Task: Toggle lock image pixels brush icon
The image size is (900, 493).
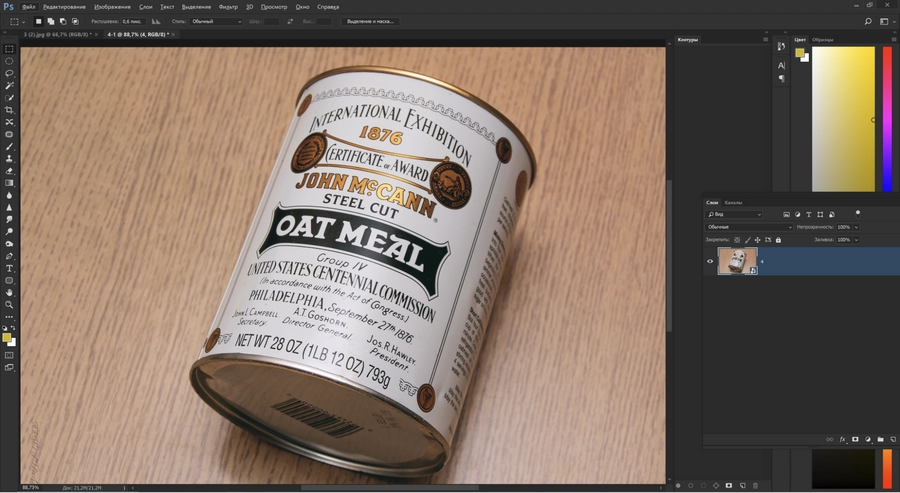Action: tap(747, 240)
